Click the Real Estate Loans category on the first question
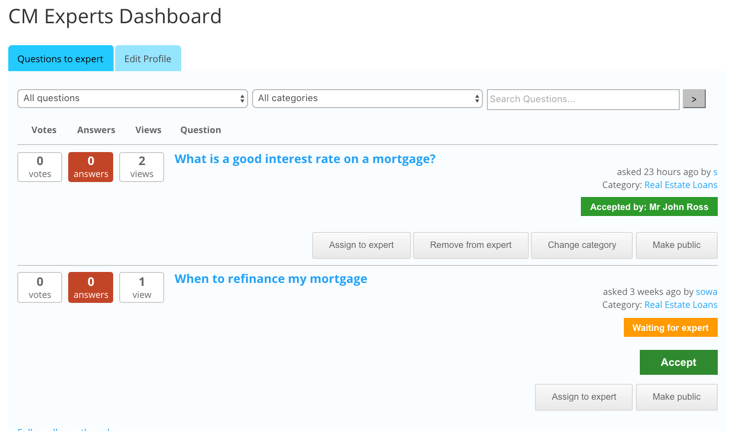The width and height of the screenshot is (733, 431). coord(680,185)
